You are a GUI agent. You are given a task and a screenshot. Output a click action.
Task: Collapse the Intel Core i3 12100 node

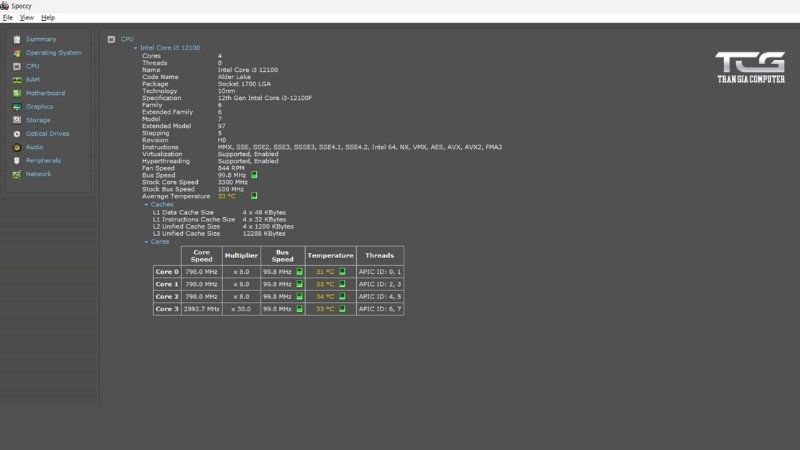pyautogui.click(x=135, y=47)
